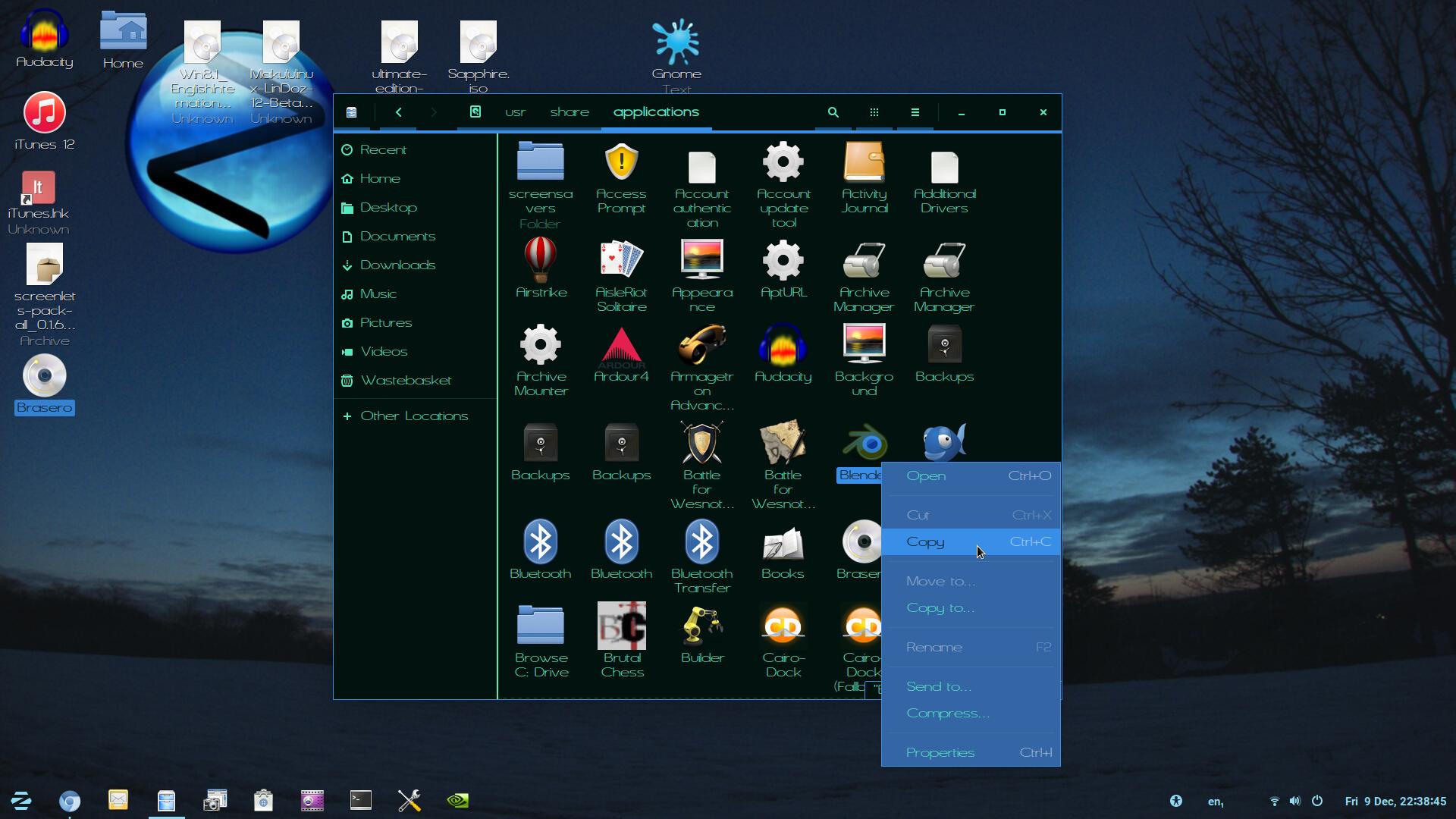Switch to grid view icon

tap(874, 112)
